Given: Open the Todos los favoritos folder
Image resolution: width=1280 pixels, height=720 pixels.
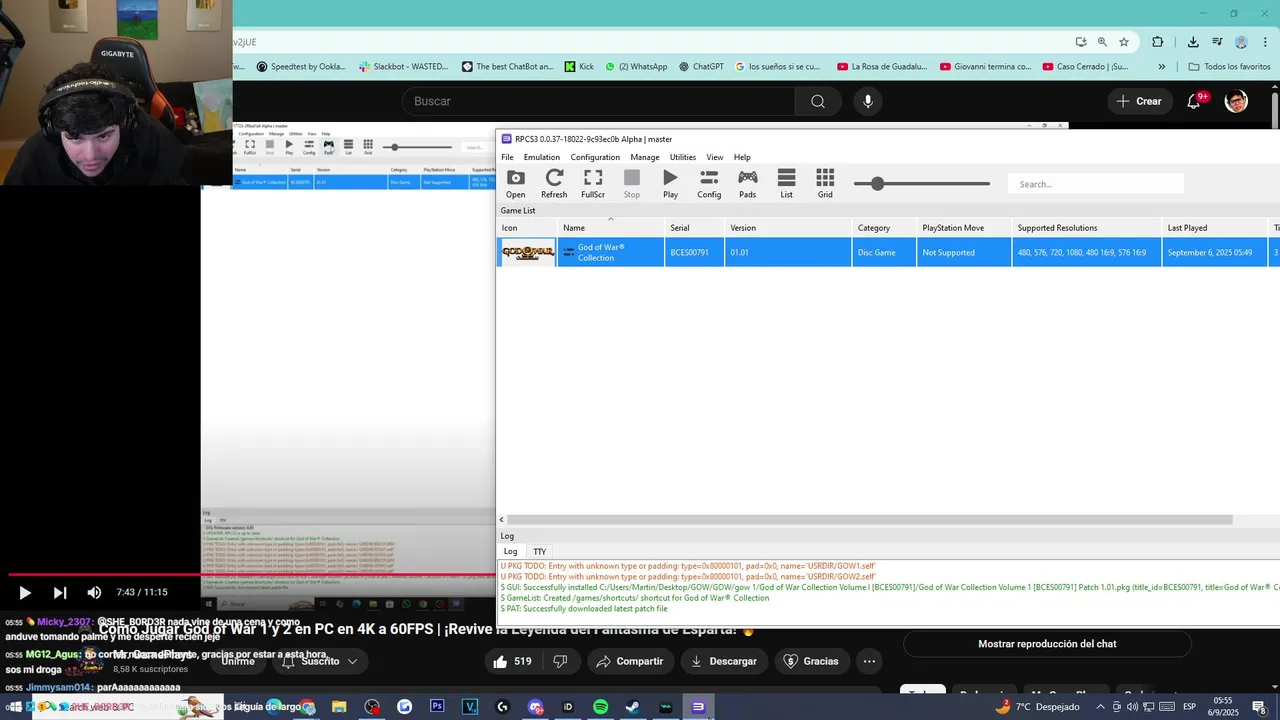Looking at the screenshot, I should [1229, 67].
